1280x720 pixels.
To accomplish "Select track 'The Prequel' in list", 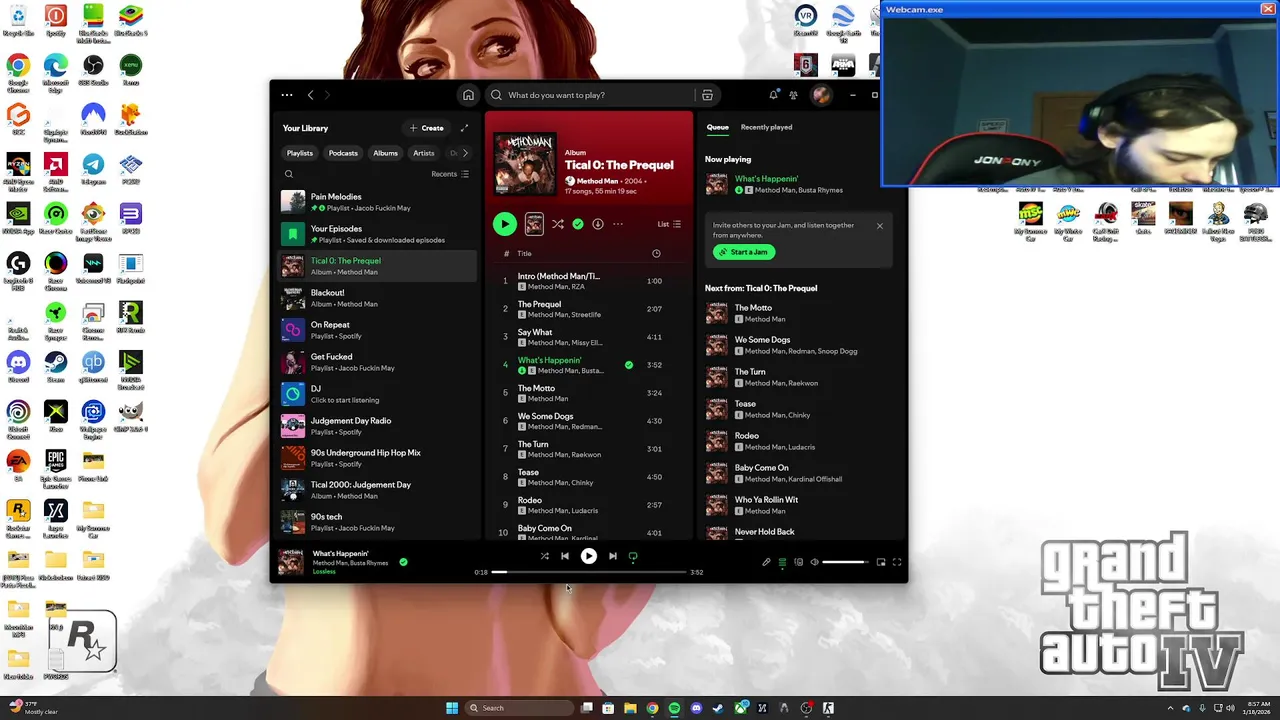I will (x=589, y=309).
